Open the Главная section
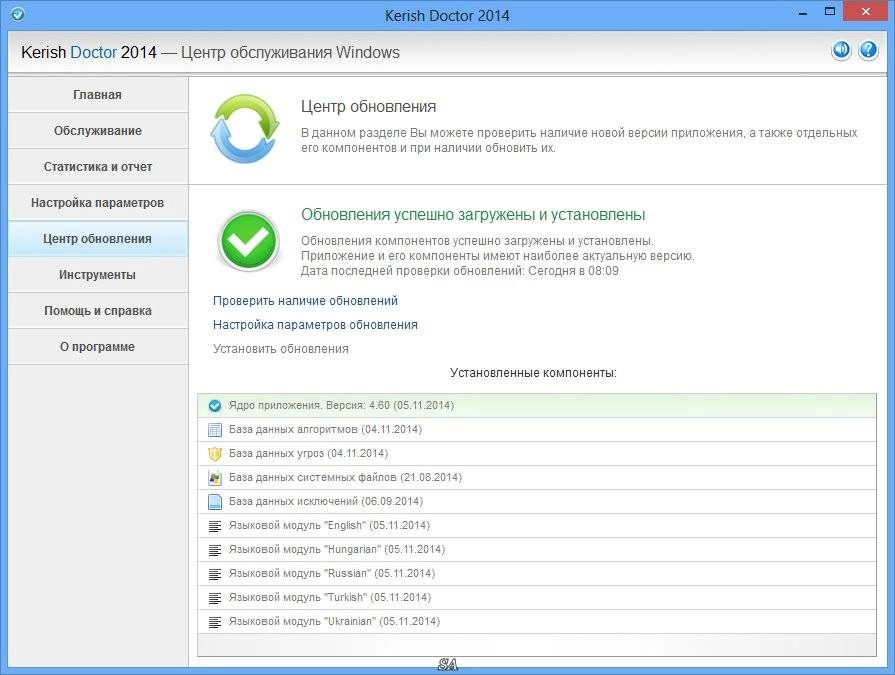Image resolution: width=895 pixels, height=675 pixels. pyautogui.click(x=98, y=95)
